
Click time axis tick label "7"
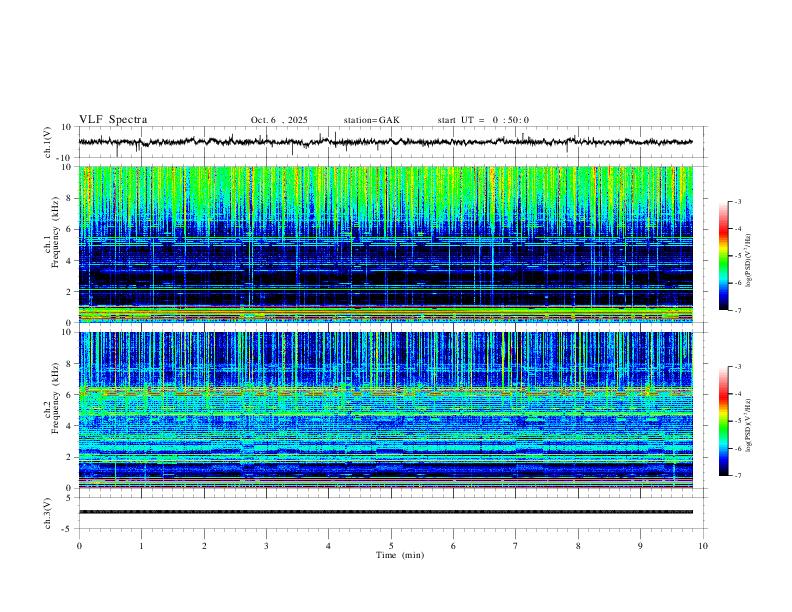[516, 546]
